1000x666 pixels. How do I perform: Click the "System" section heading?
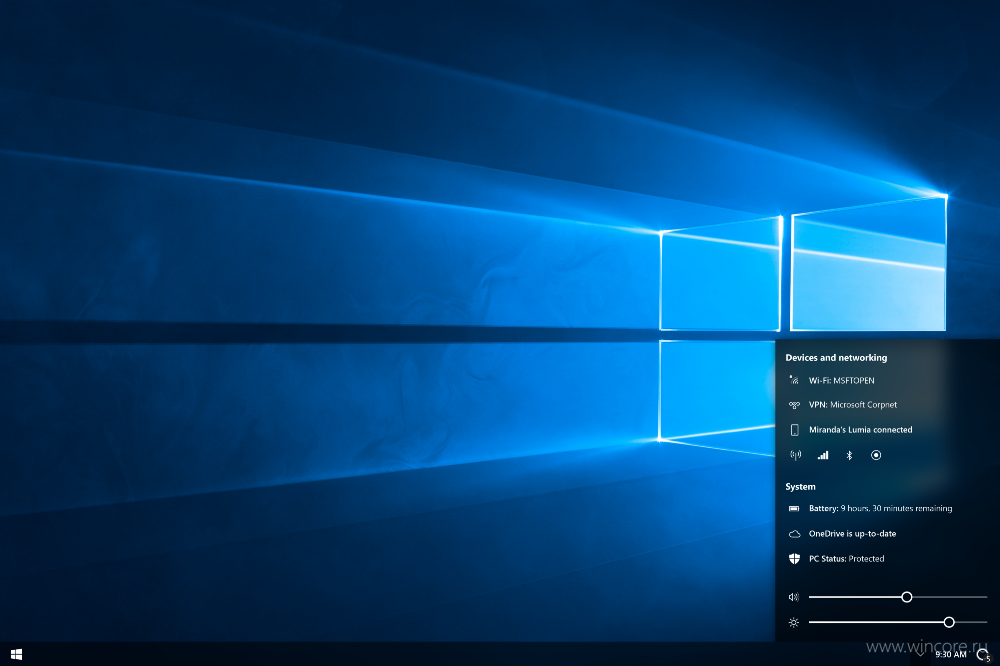(800, 487)
